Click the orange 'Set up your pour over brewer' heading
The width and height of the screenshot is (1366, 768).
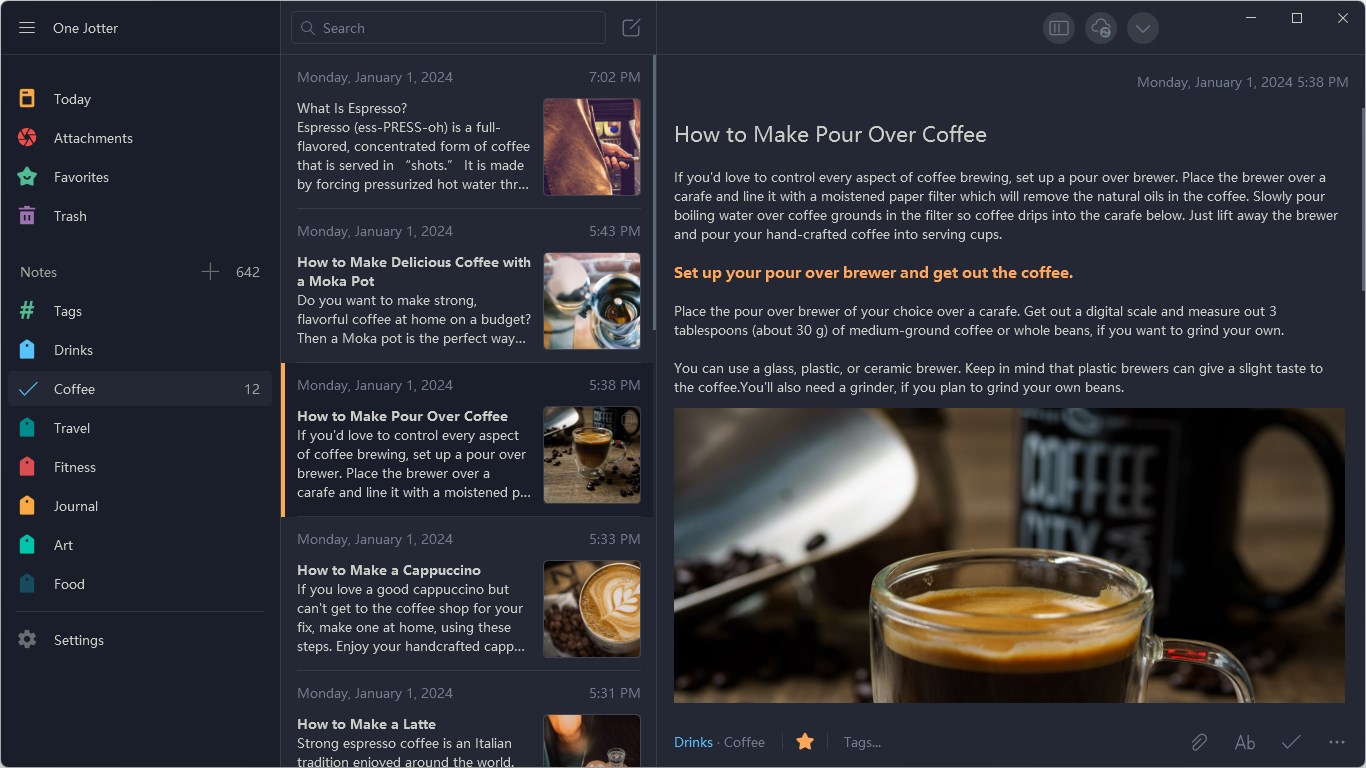tap(873, 273)
